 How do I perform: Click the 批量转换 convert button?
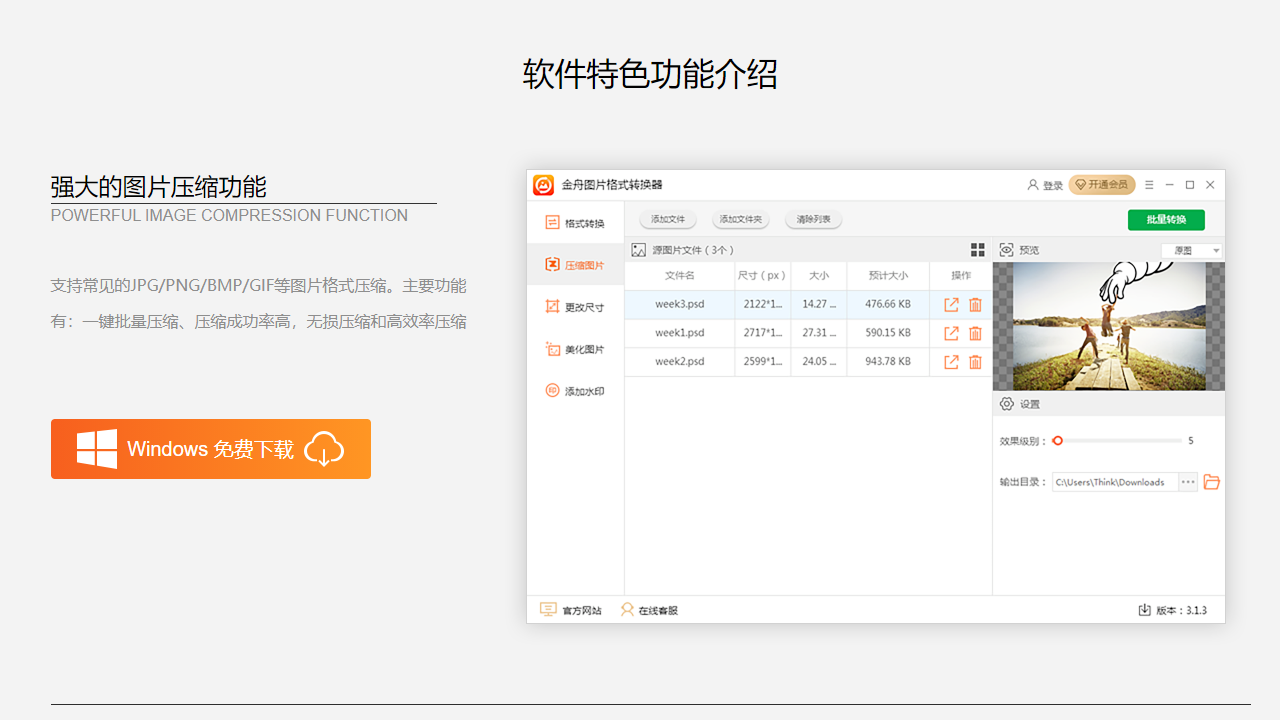pyautogui.click(x=1166, y=219)
